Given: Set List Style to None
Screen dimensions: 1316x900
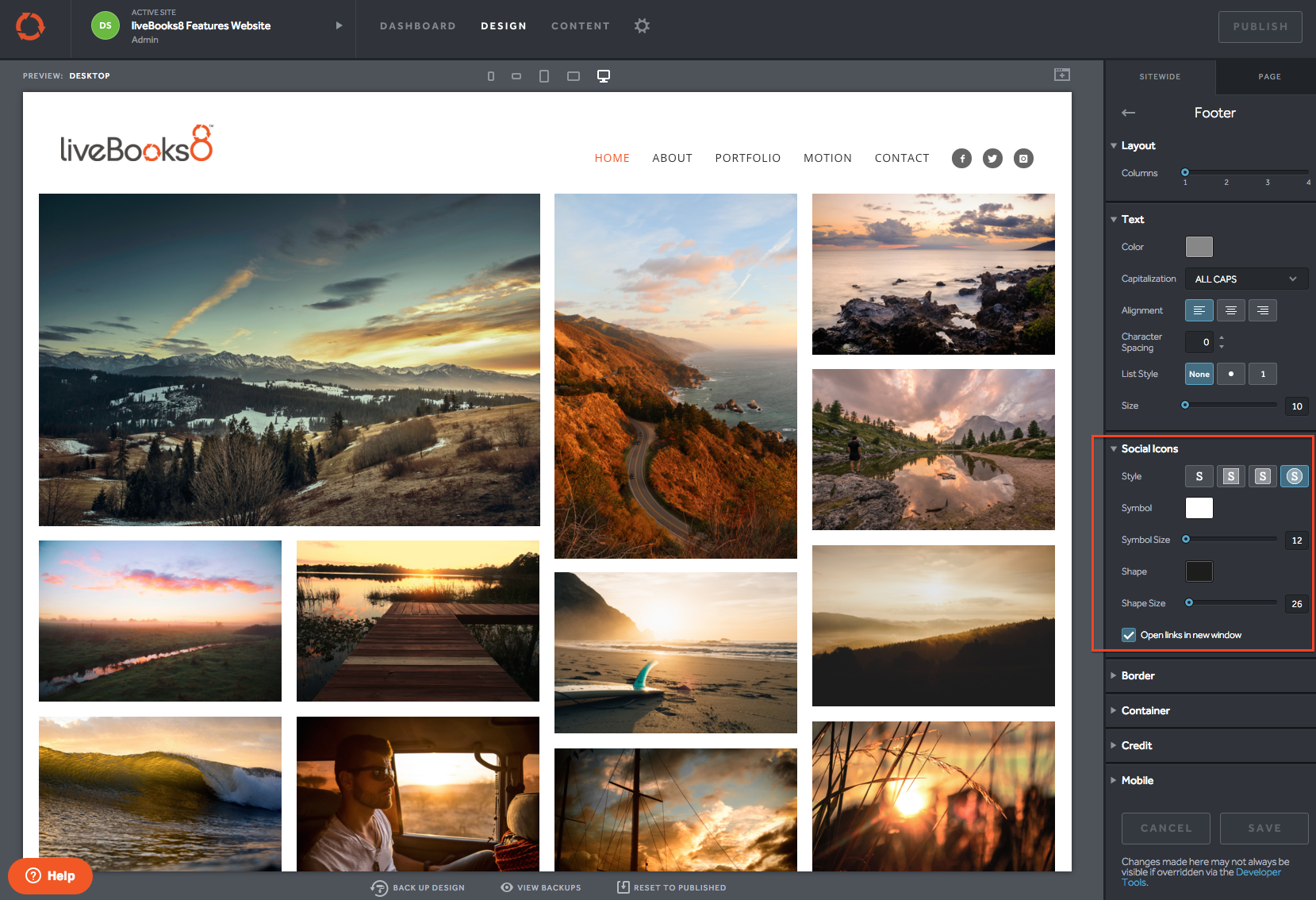Looking at the screenshot, I should pyautogui.click(x=1199, y=374).
